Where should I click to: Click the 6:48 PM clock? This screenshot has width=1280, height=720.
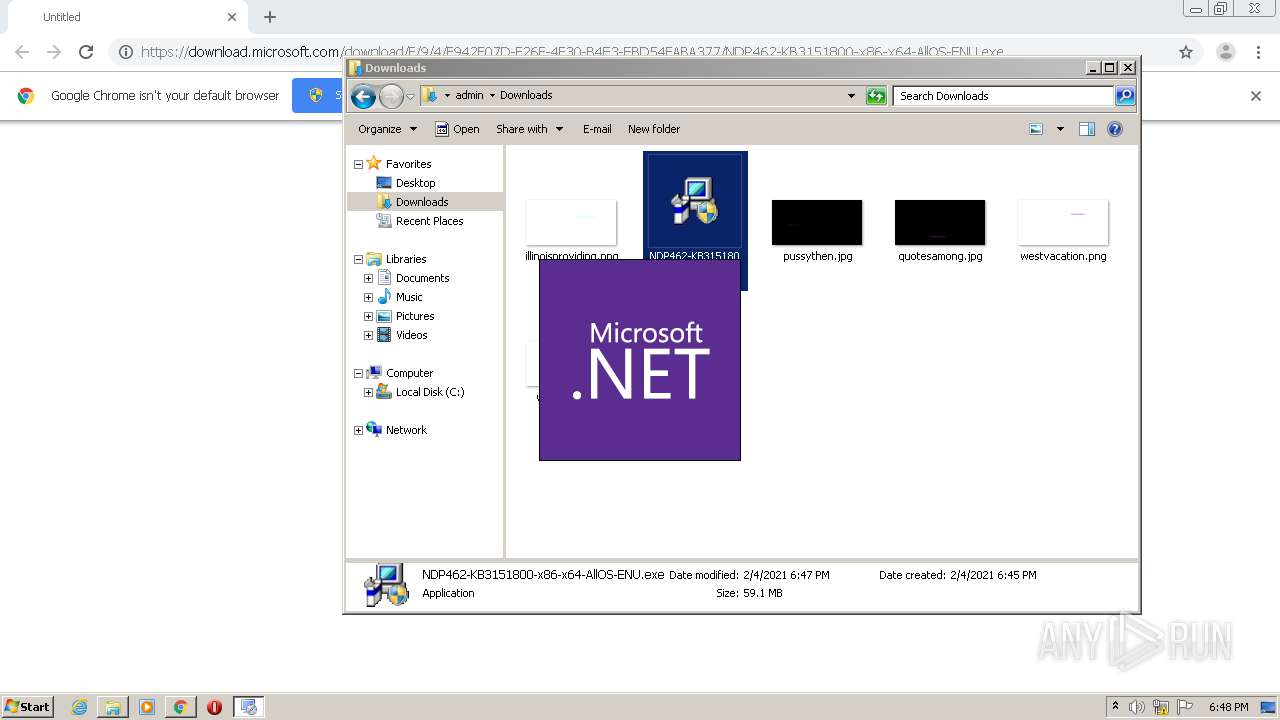coord(1228,707)
